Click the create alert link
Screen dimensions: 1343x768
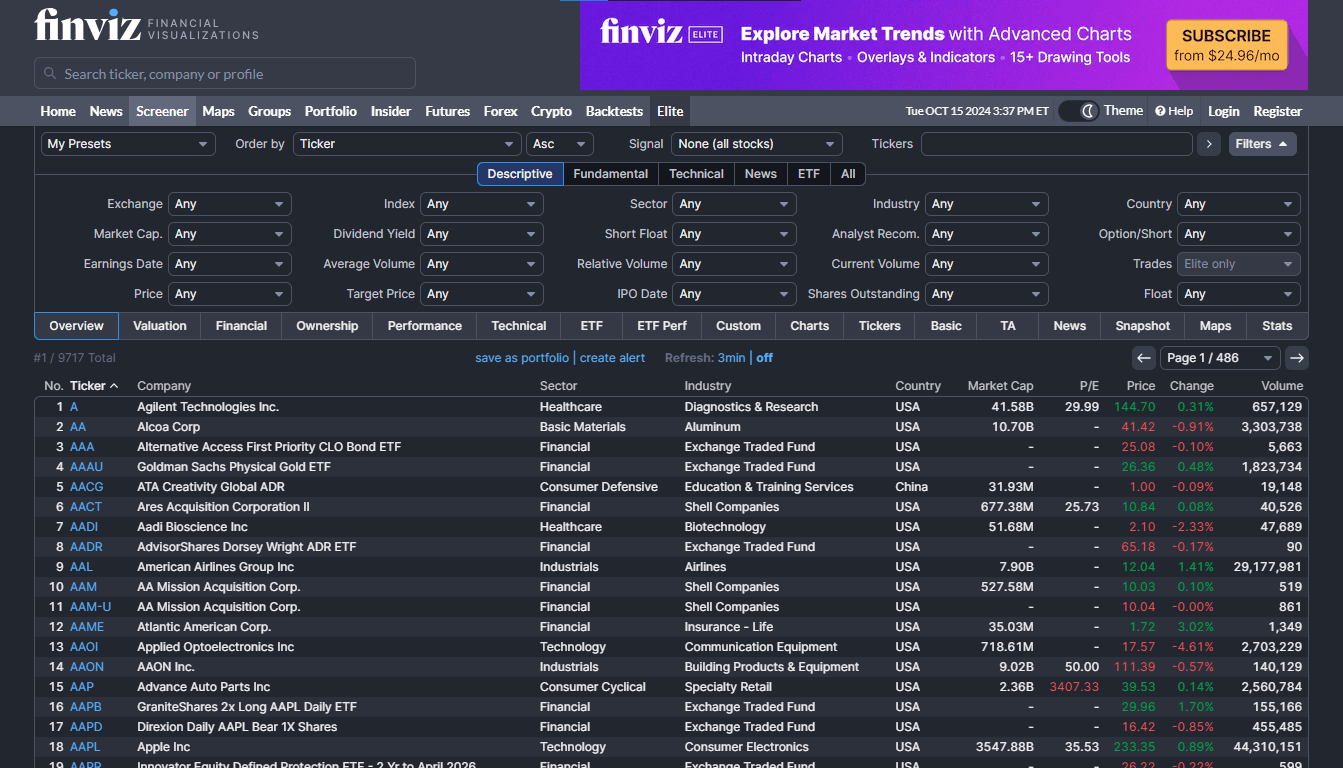(612, 357)
